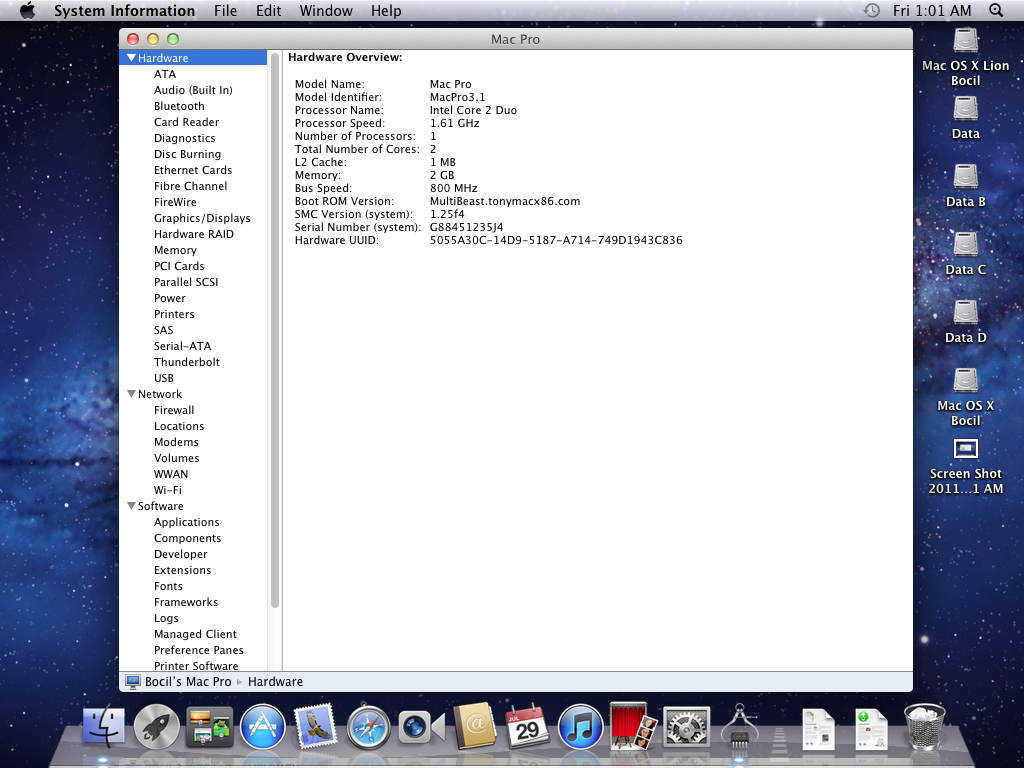This screenshot has height=768, width=1024.
Task: Select the Data D drive icon
Action: 965,321
